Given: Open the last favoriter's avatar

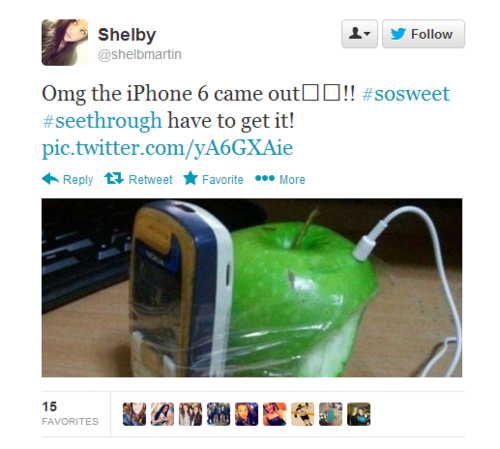Looking at the screenshot, I should 359,414.
